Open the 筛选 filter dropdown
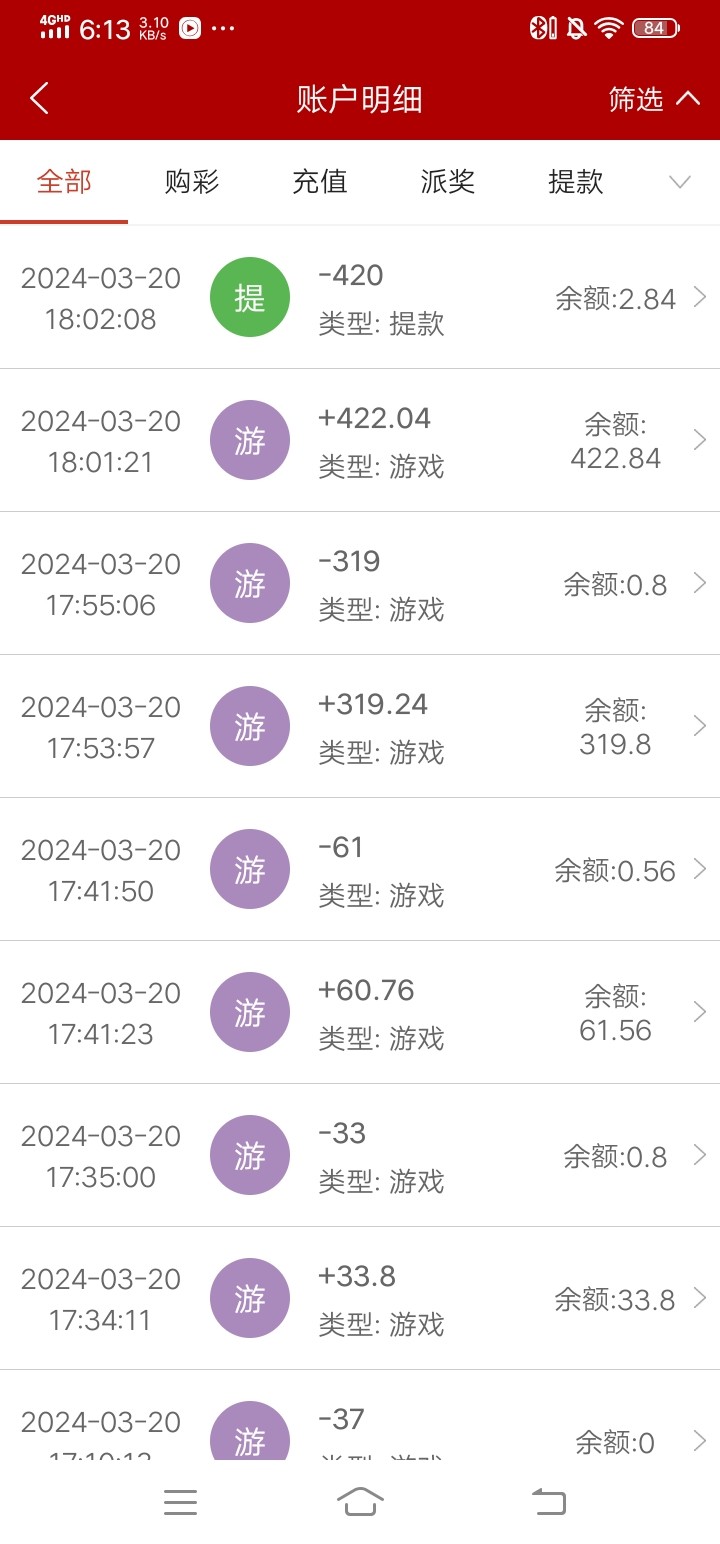 tap(653, 99)
